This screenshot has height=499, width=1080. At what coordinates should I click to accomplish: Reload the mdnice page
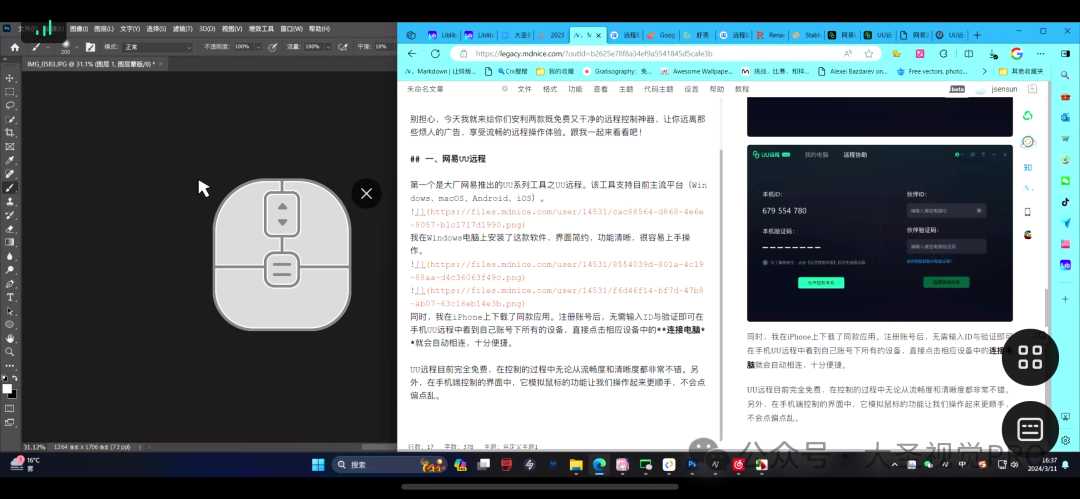[435, 53]
